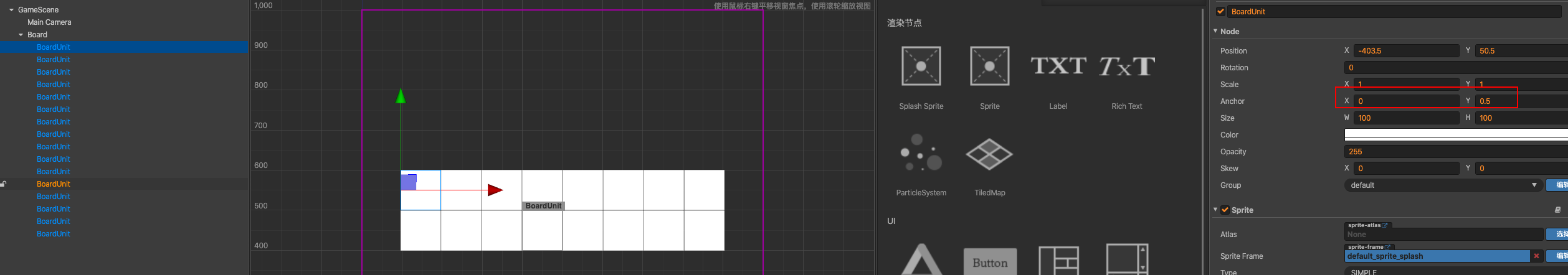Screen dimensions: 1568x275
Task: Open the Sprite component help document icon
Action: coord(1557,210)
